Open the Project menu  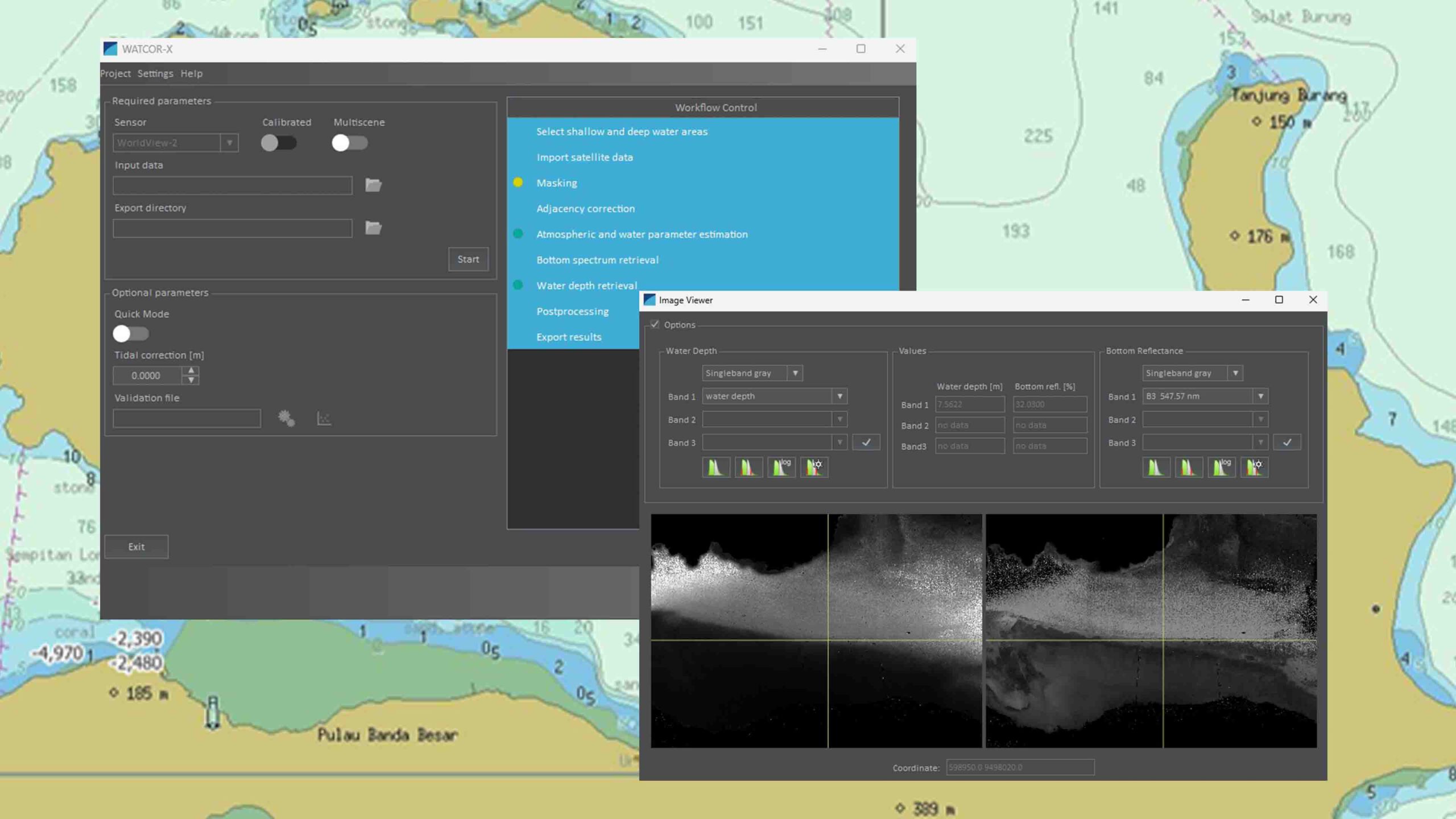click(x=115, y=73)
